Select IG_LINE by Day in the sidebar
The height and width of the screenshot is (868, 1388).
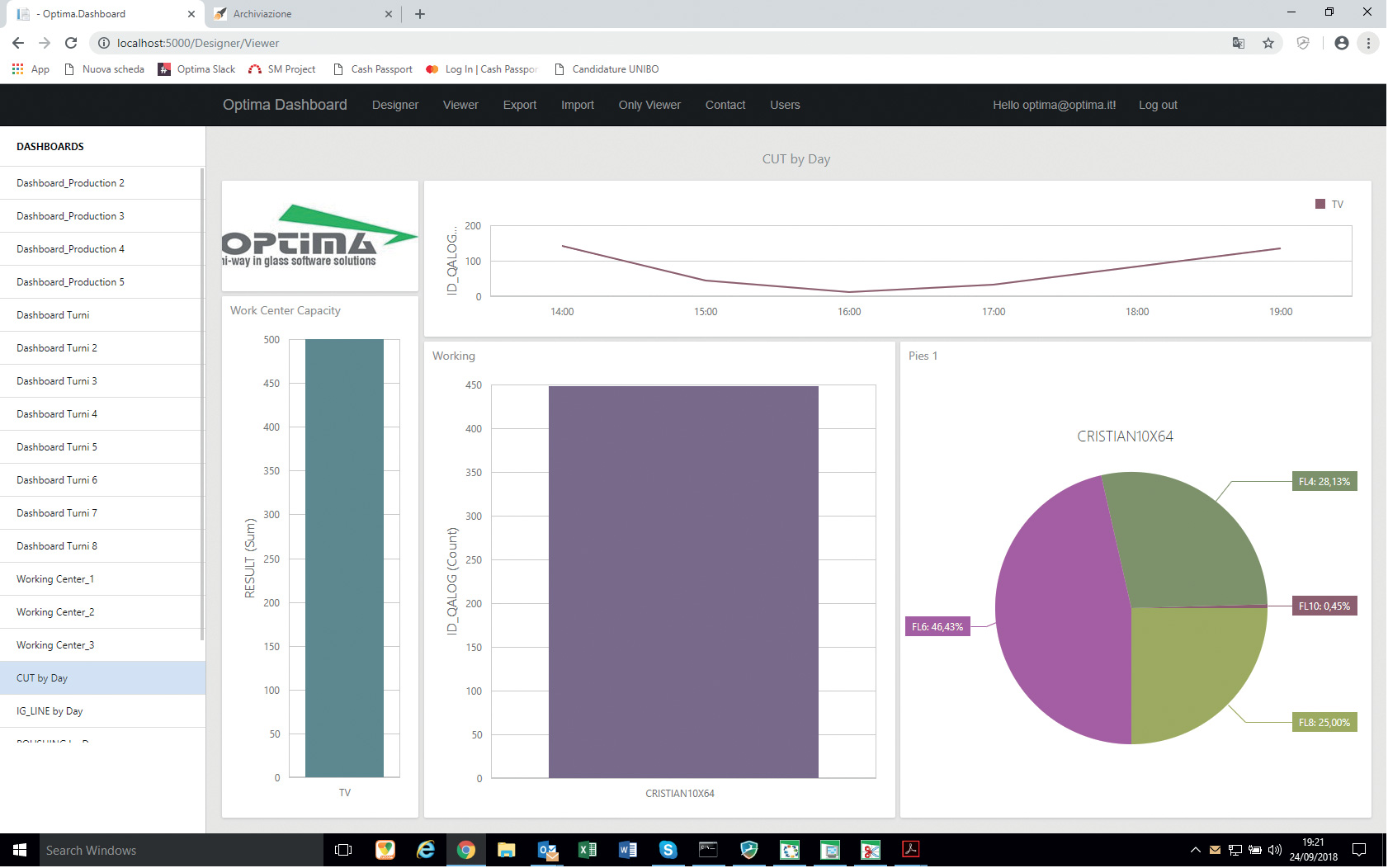pyautogui.click(x=102, y=711)
